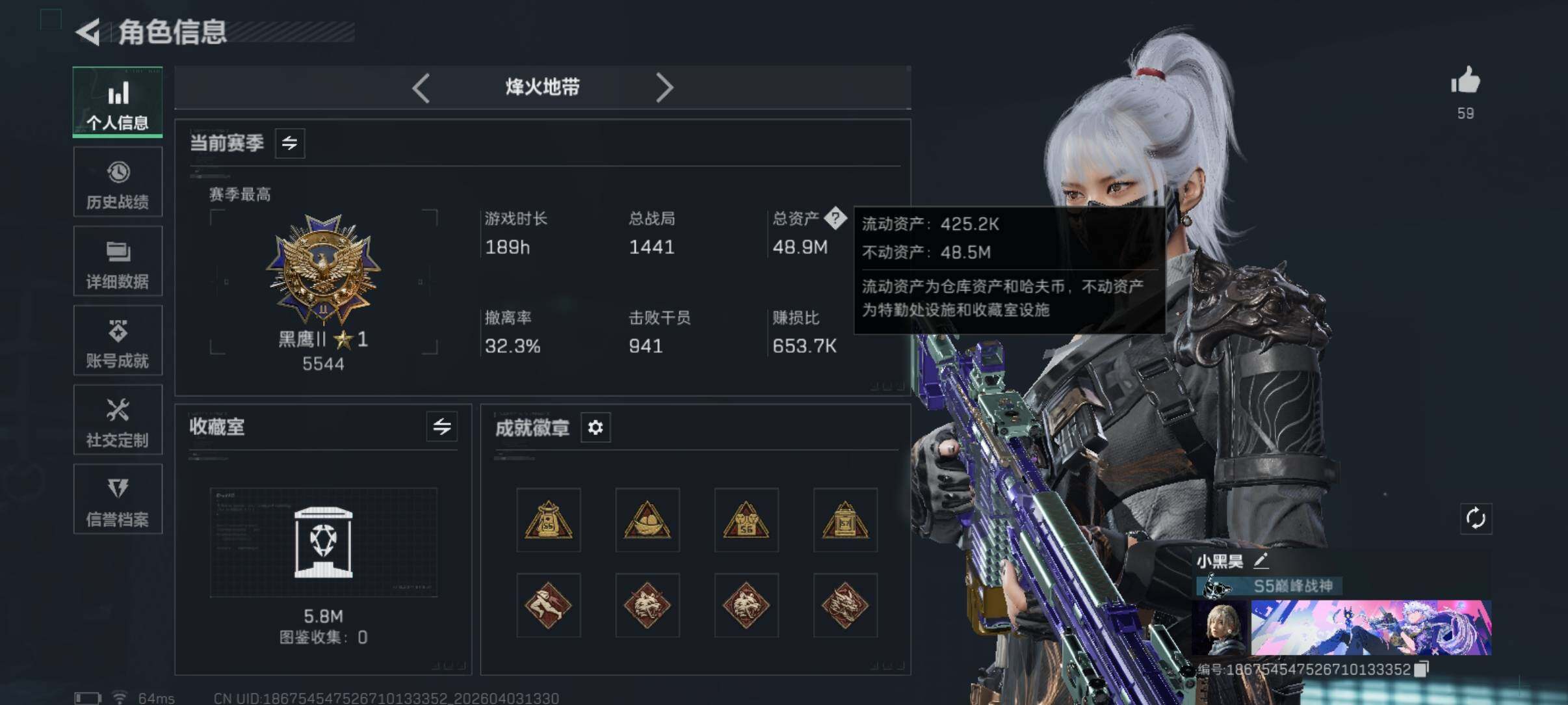Give a like with the thumbs-up icon

click(x=1465, y=81)
